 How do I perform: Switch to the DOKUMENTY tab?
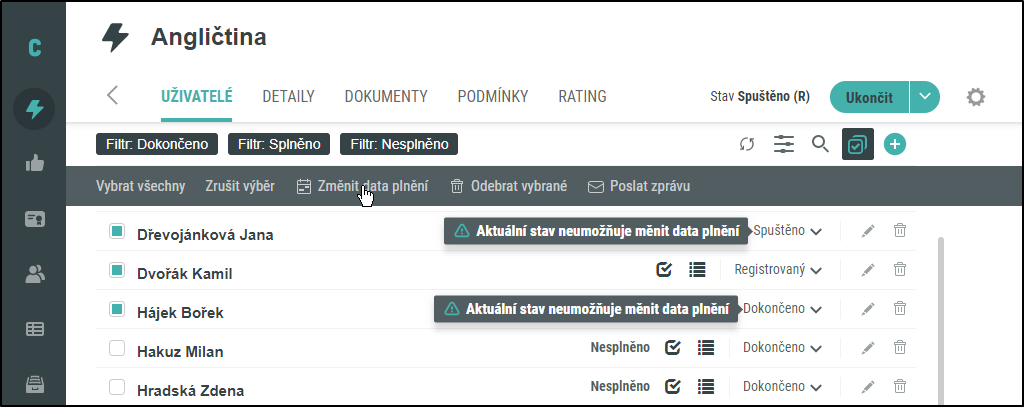[x=386, y=97]
